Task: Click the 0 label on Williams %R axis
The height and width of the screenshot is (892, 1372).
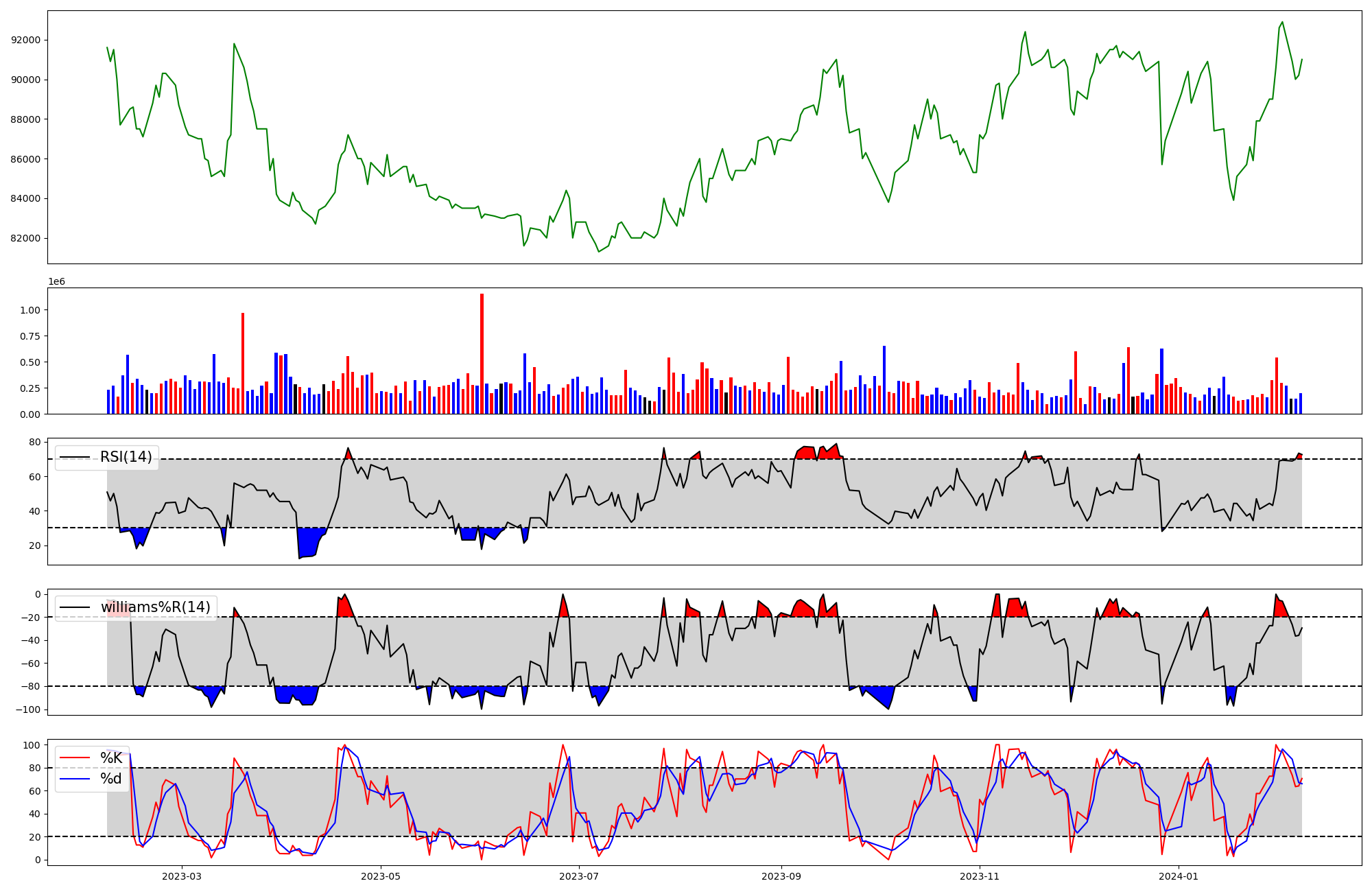Action: (38, 594)
